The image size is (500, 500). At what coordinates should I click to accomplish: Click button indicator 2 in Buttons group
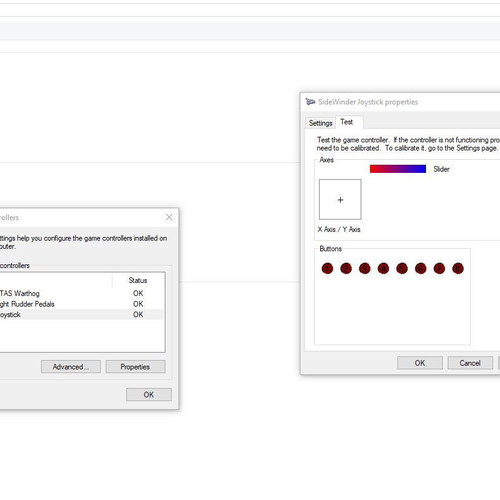(346, 268)
